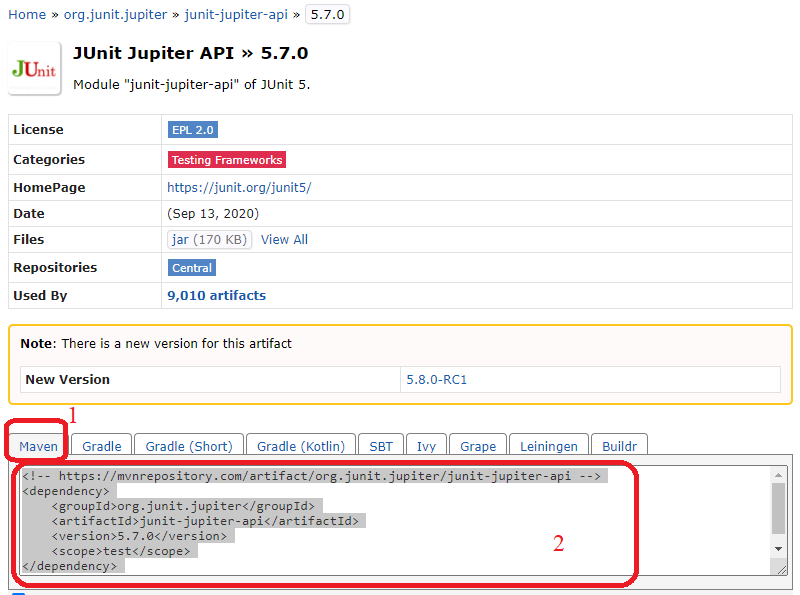Screen dimensions: 800x595
Task: Click the snippet vertical scrollbar thumb
Action: (778, 508)
